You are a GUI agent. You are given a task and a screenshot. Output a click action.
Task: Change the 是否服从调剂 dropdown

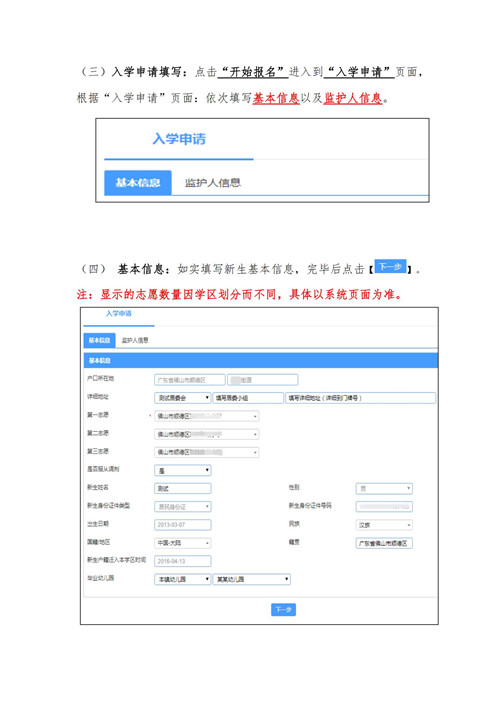click(183, 471)
